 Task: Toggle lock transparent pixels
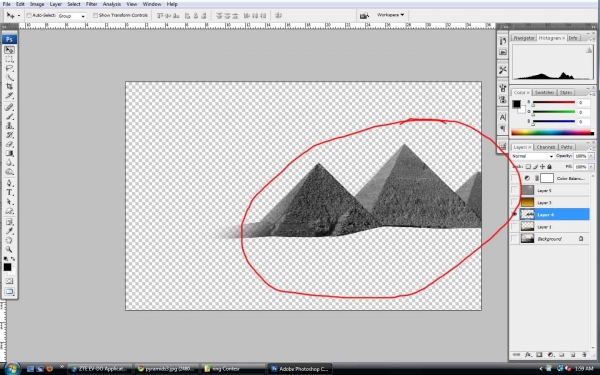[x=528, y=167]
